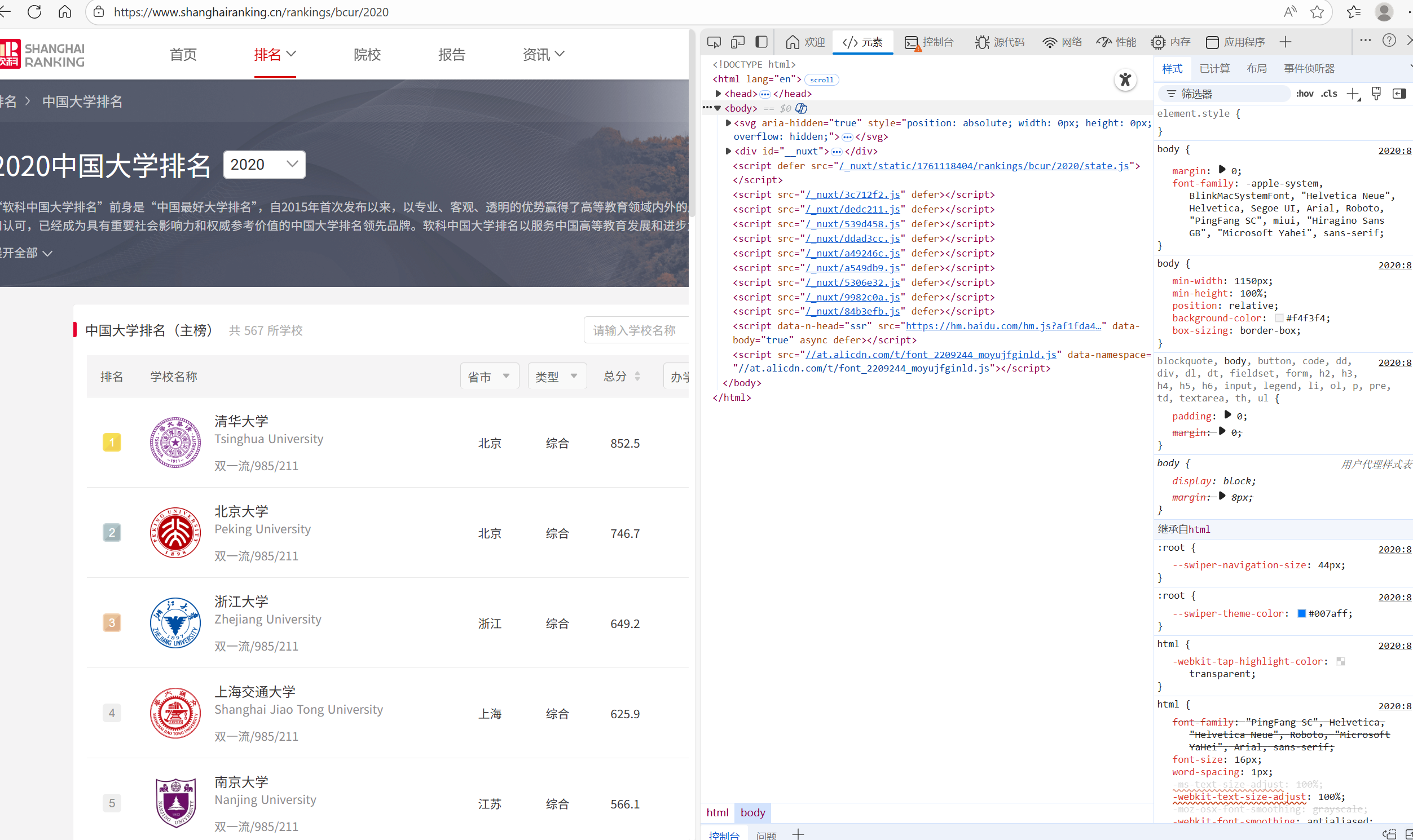This screenshot has width=1413, height=840.
Task: Switch to the 已计算 computed tab
Action: coord(1214,68)
